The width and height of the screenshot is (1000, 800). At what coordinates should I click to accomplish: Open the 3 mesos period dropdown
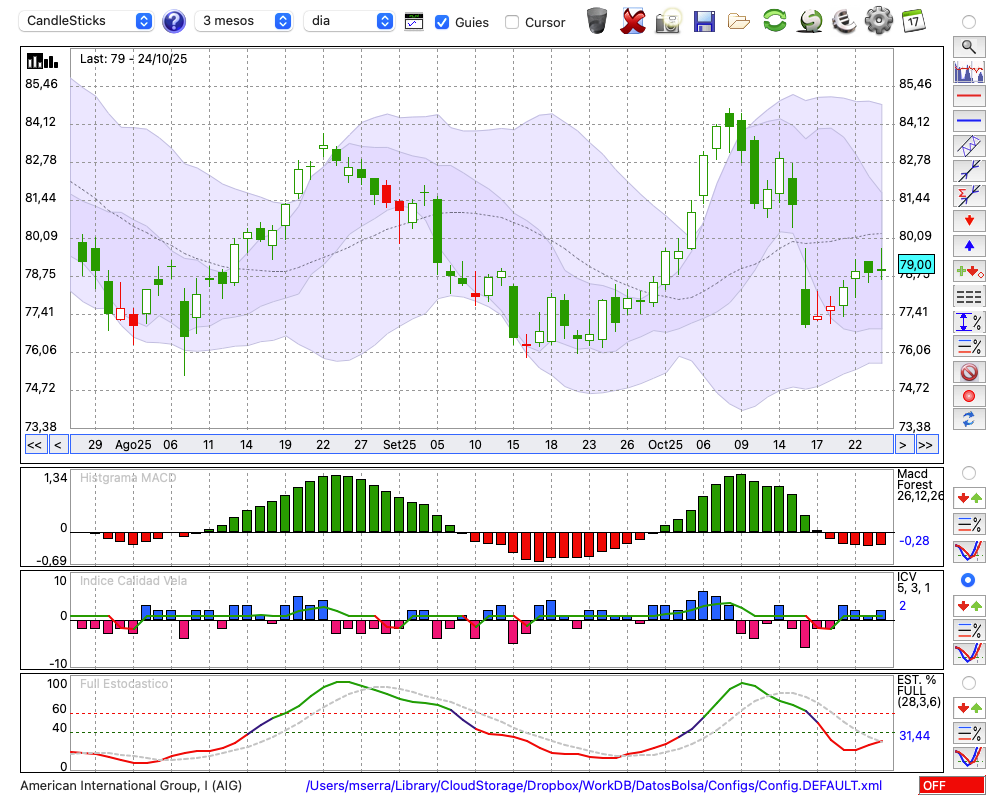click(x=244, y=21)
